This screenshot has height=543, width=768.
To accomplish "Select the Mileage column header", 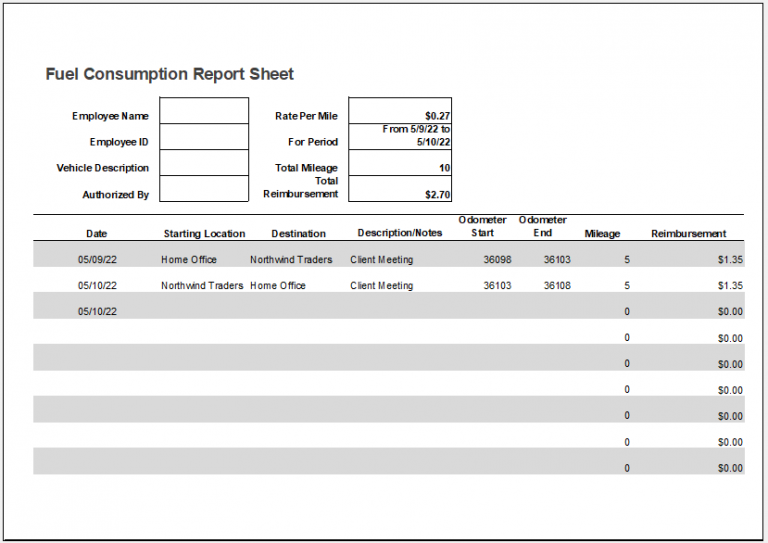I will coord(602,234).
